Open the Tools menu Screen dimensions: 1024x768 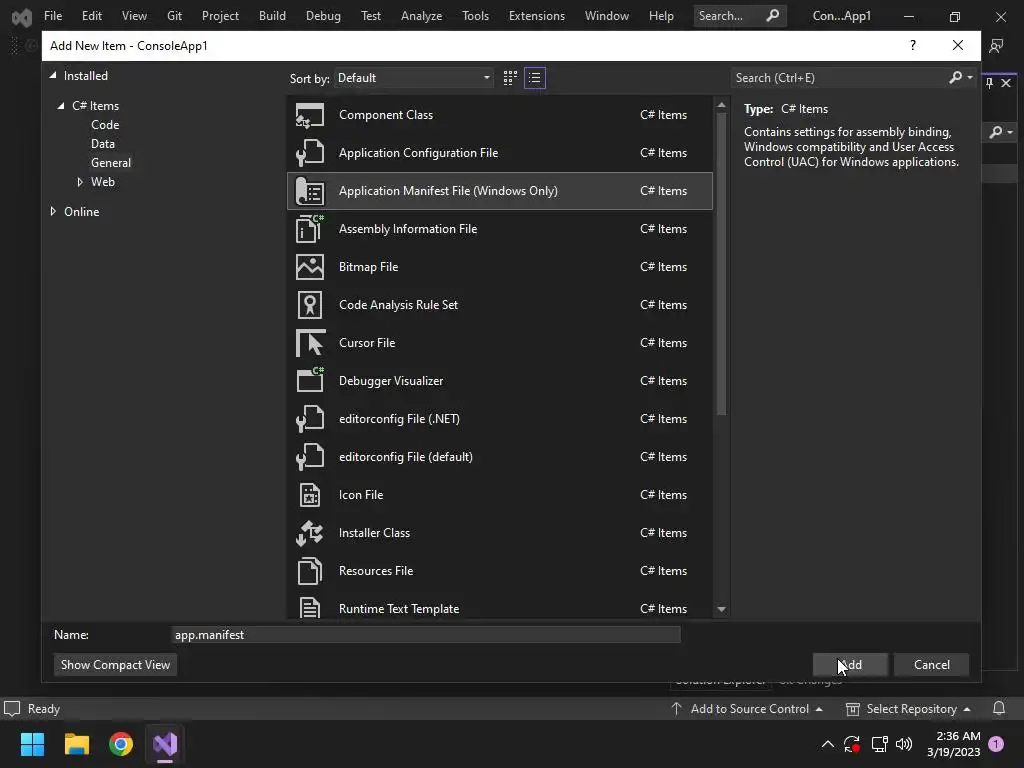(x=475, y=16)
